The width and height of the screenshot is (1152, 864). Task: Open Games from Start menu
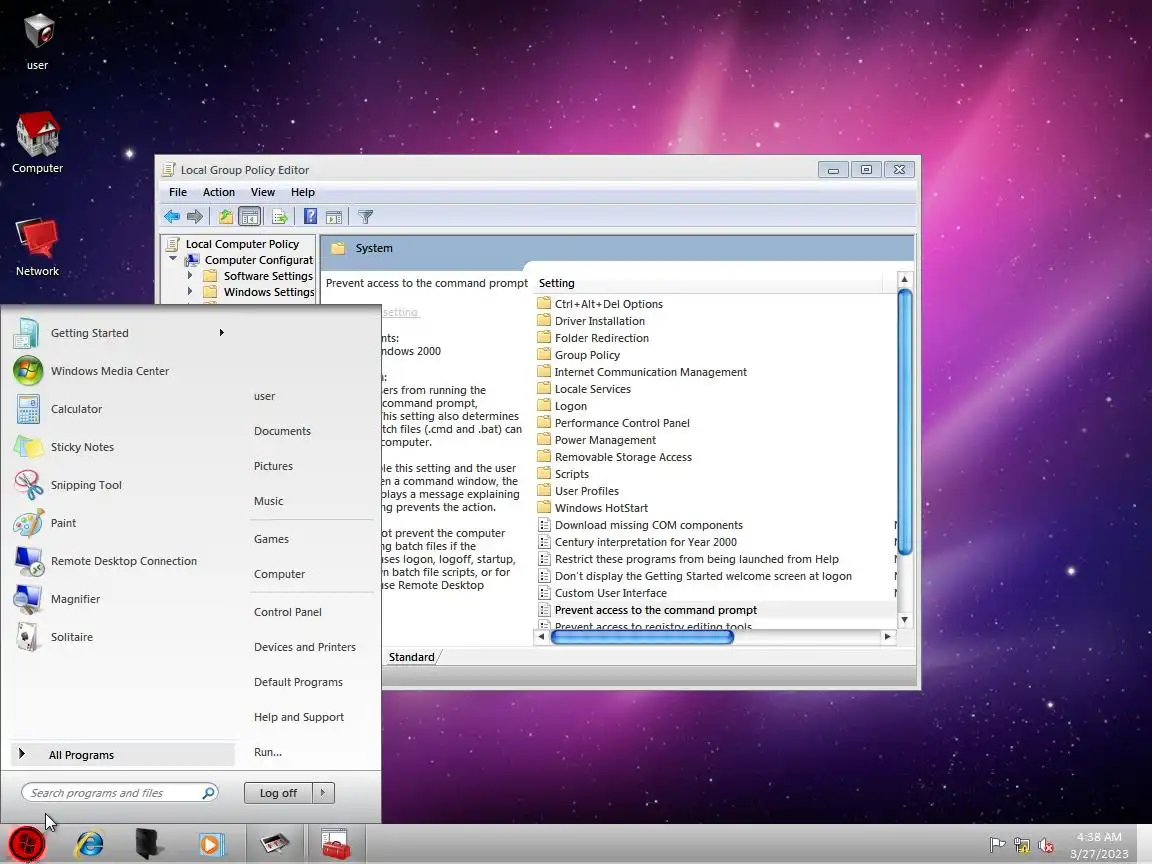271,539
